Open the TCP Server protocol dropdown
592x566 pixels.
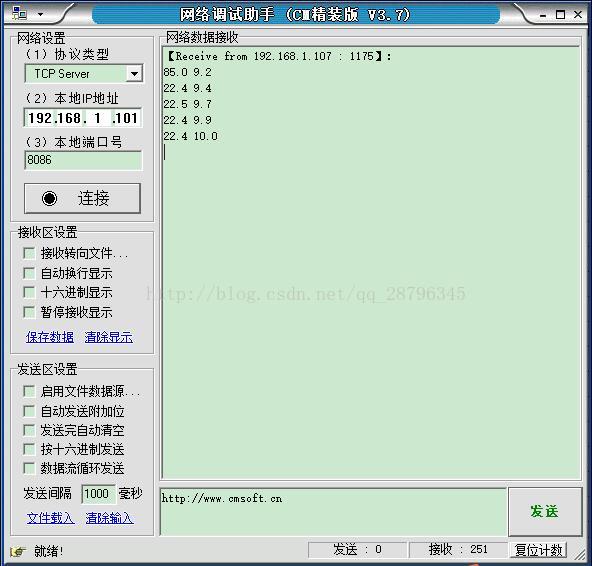pos(134,74)
